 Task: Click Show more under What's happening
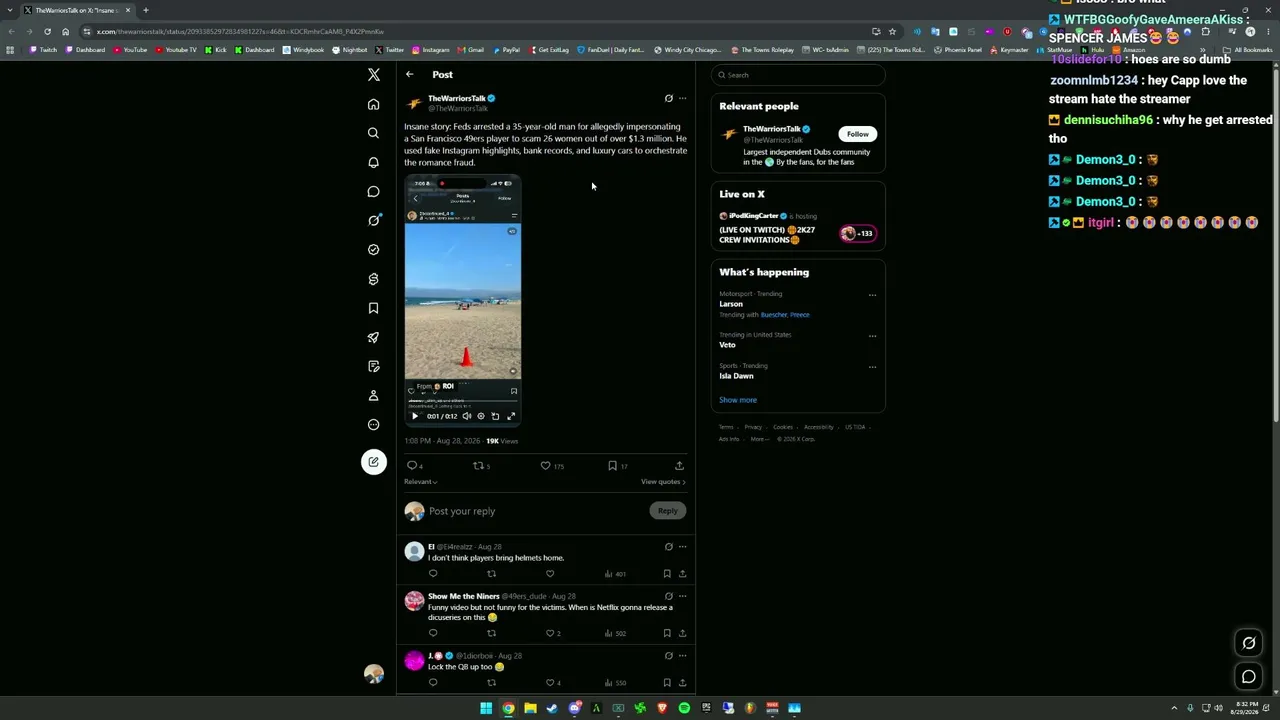pyautogui.click(x=738, y=400)
